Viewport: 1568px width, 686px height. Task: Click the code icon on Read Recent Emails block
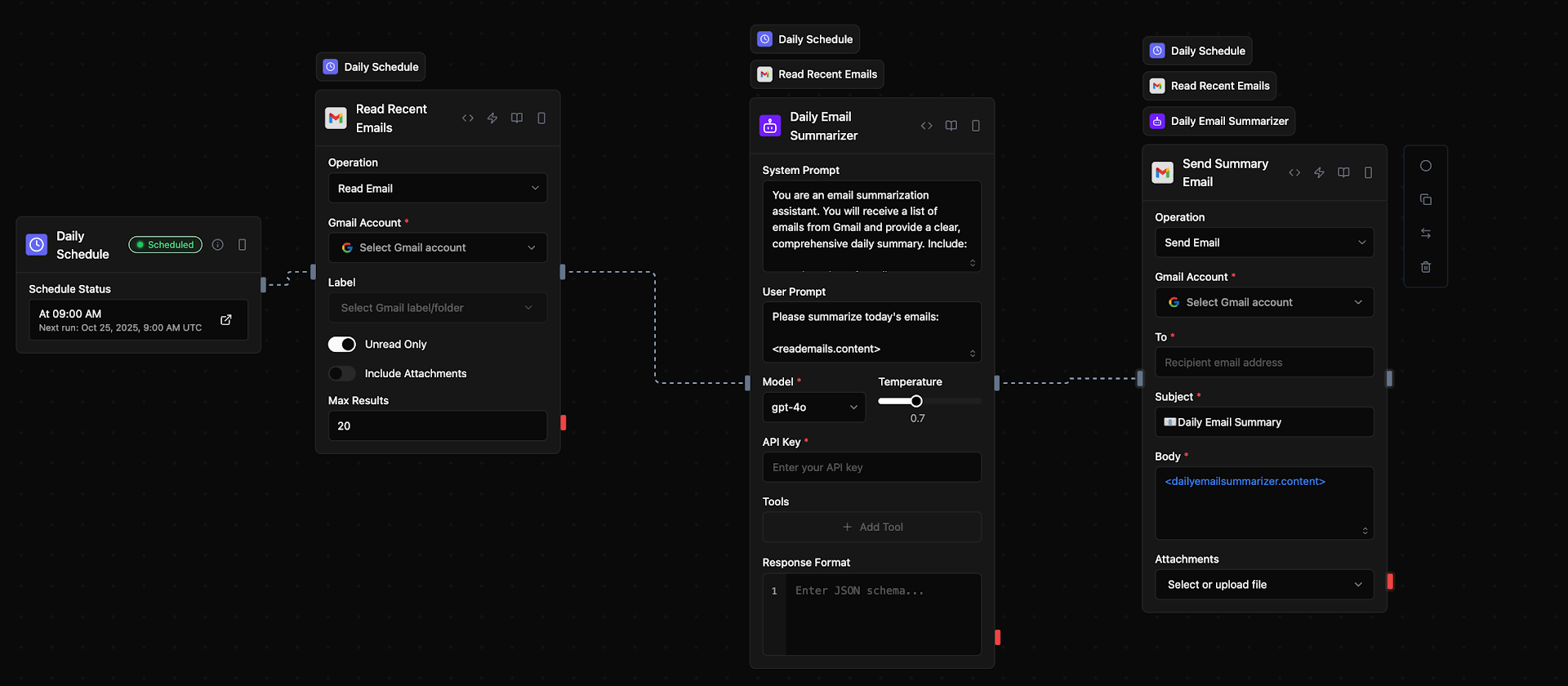tap(468, 118)
